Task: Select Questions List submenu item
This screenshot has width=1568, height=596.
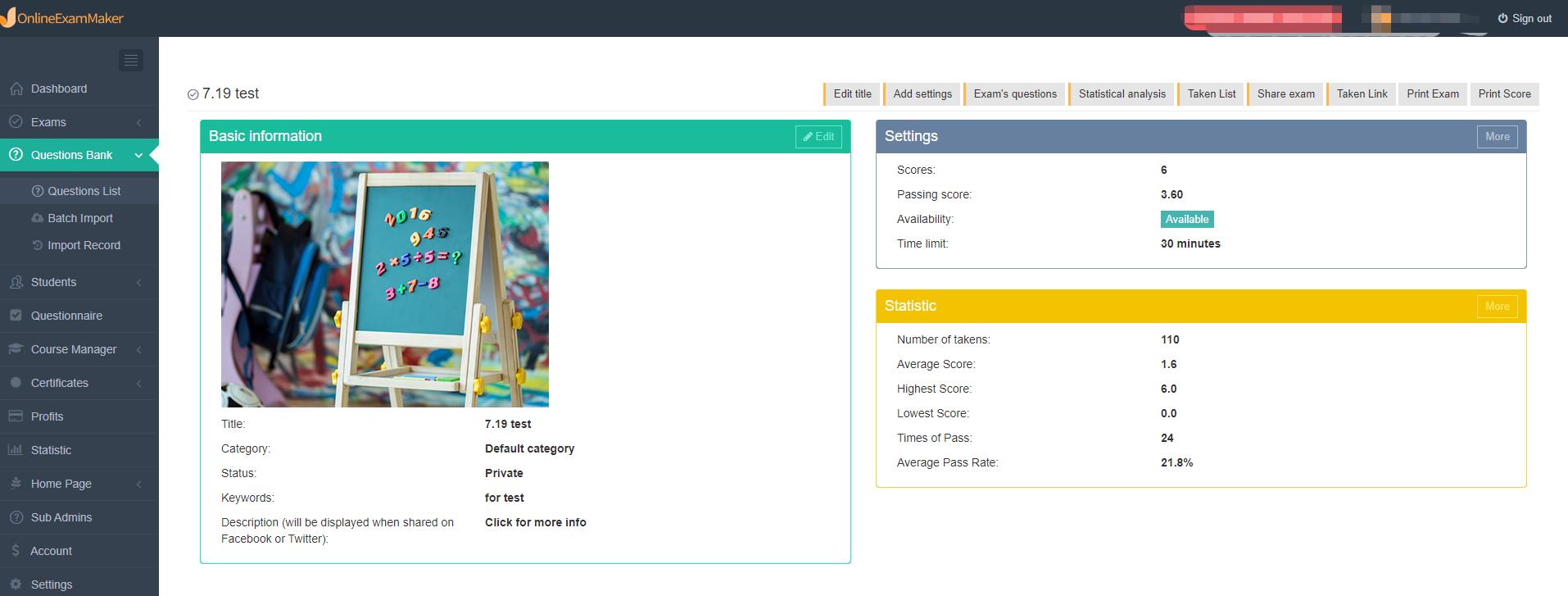Action: (79, 191)
